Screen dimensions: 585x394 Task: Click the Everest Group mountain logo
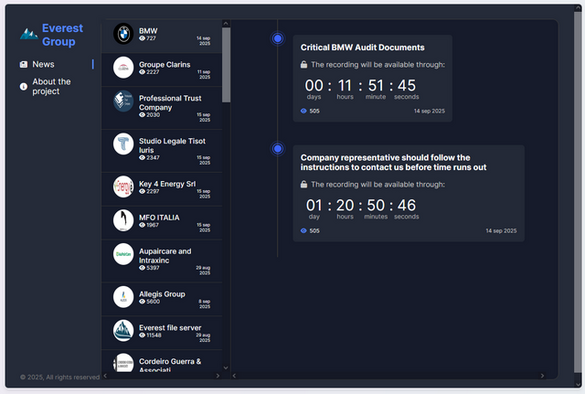coord(29,34)
